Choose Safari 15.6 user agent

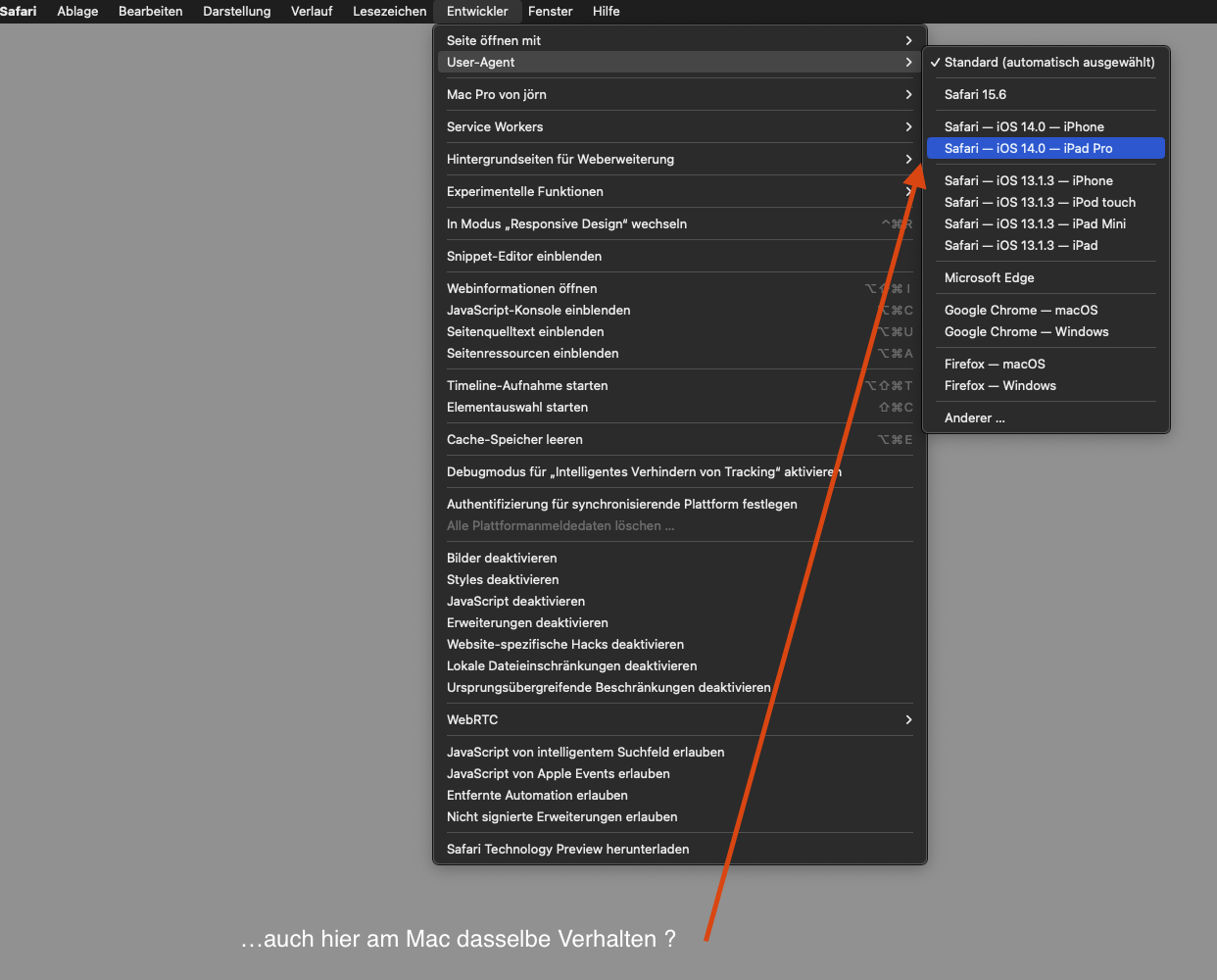1046,94
